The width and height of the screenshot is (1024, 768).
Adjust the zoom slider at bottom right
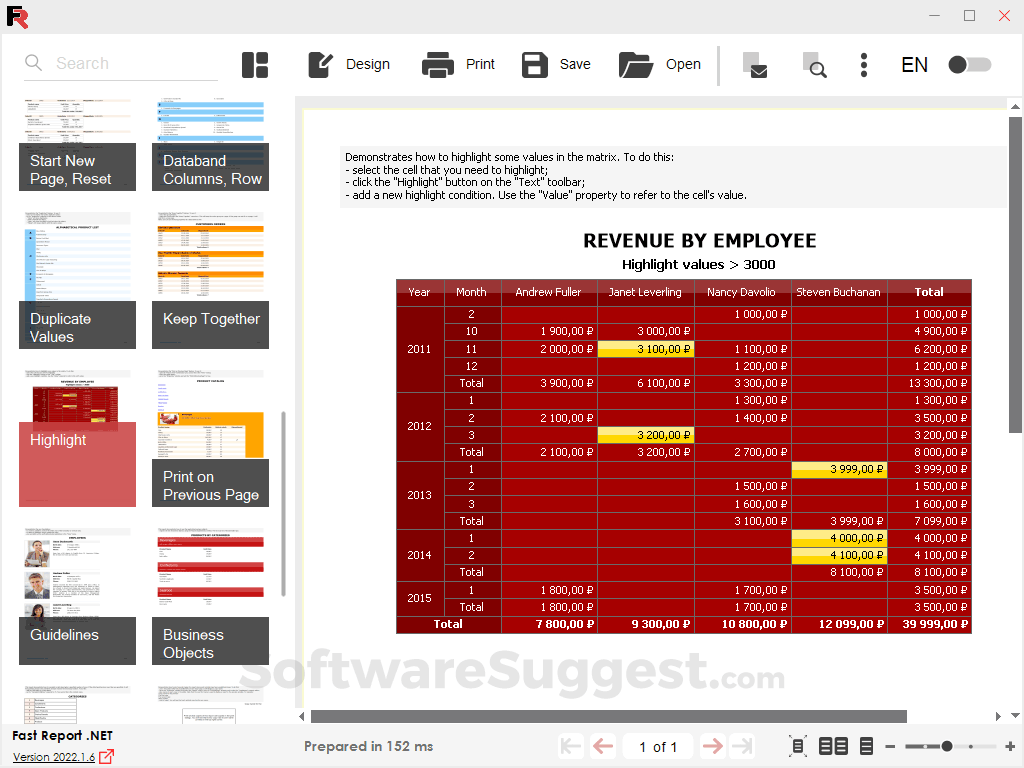[945, 746]
